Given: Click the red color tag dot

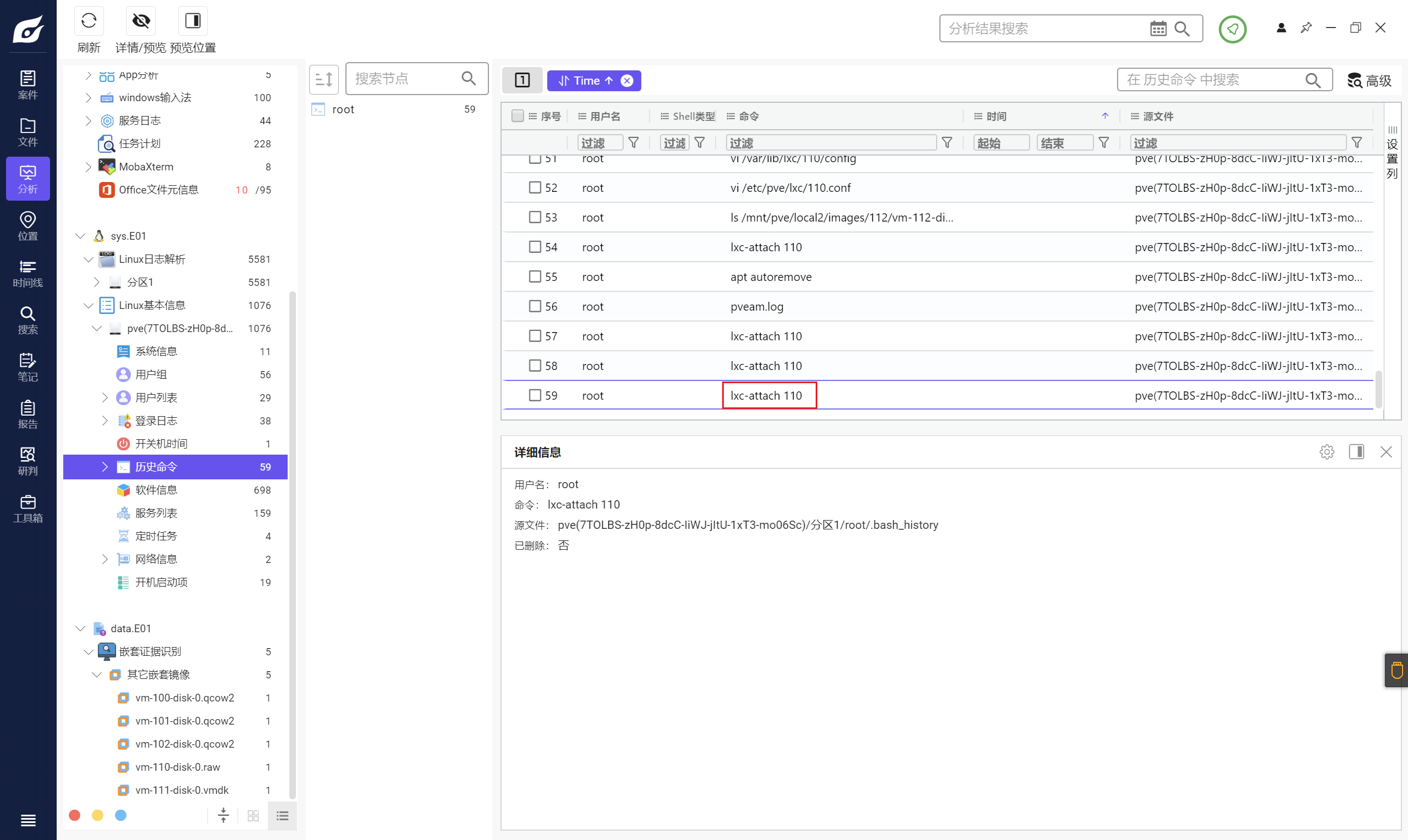Looking at the screenshot, I should 74,815.
